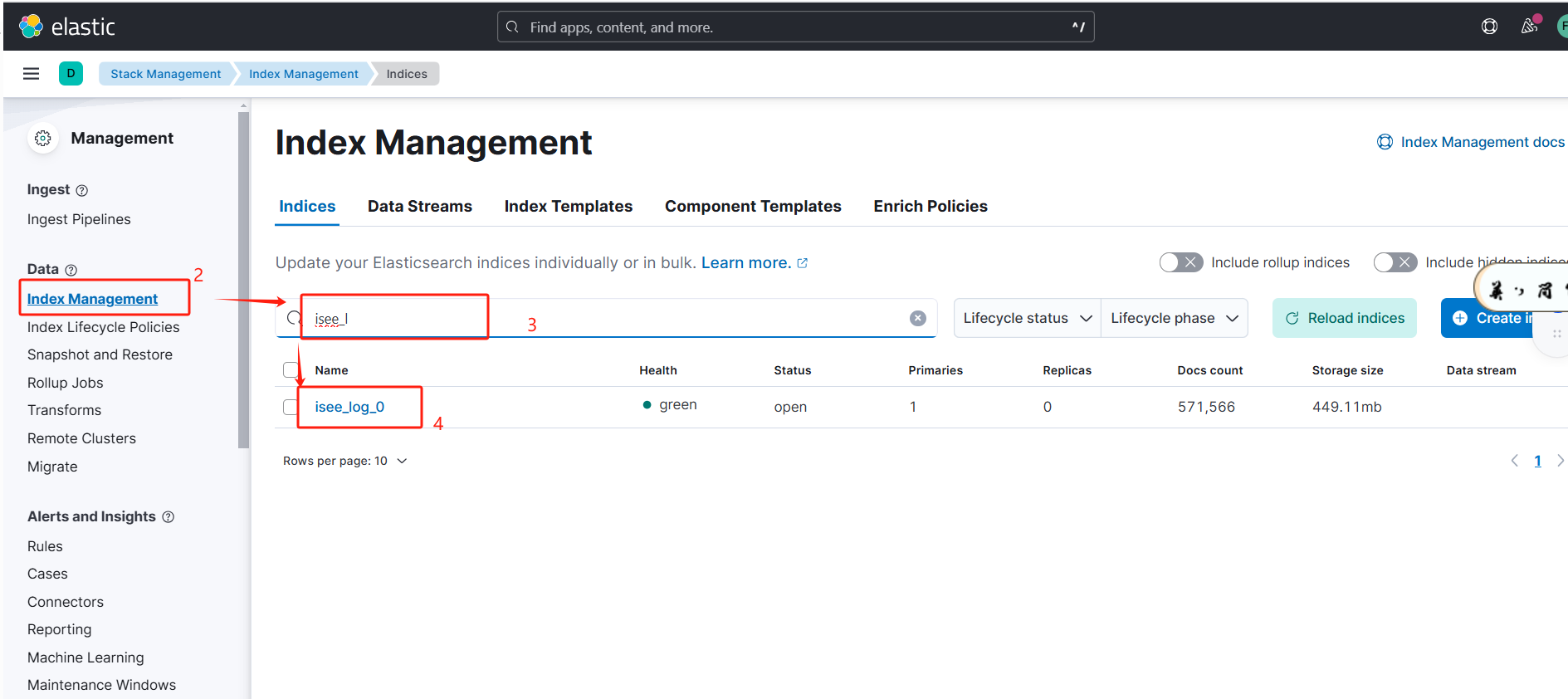Open Cases in sidebar

tap(47, 574)
